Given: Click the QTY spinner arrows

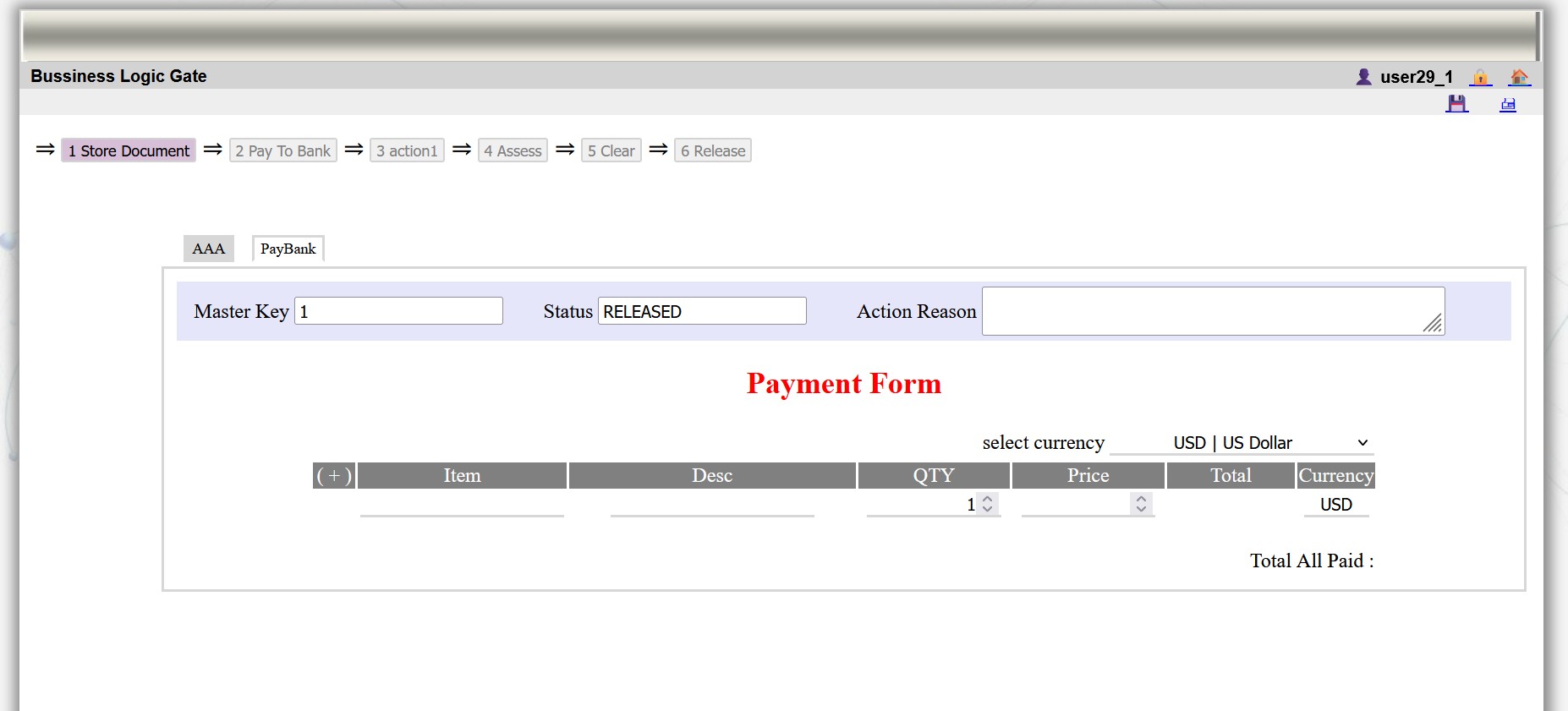Looking at the screenshot, I should click(x=987, y=504).
